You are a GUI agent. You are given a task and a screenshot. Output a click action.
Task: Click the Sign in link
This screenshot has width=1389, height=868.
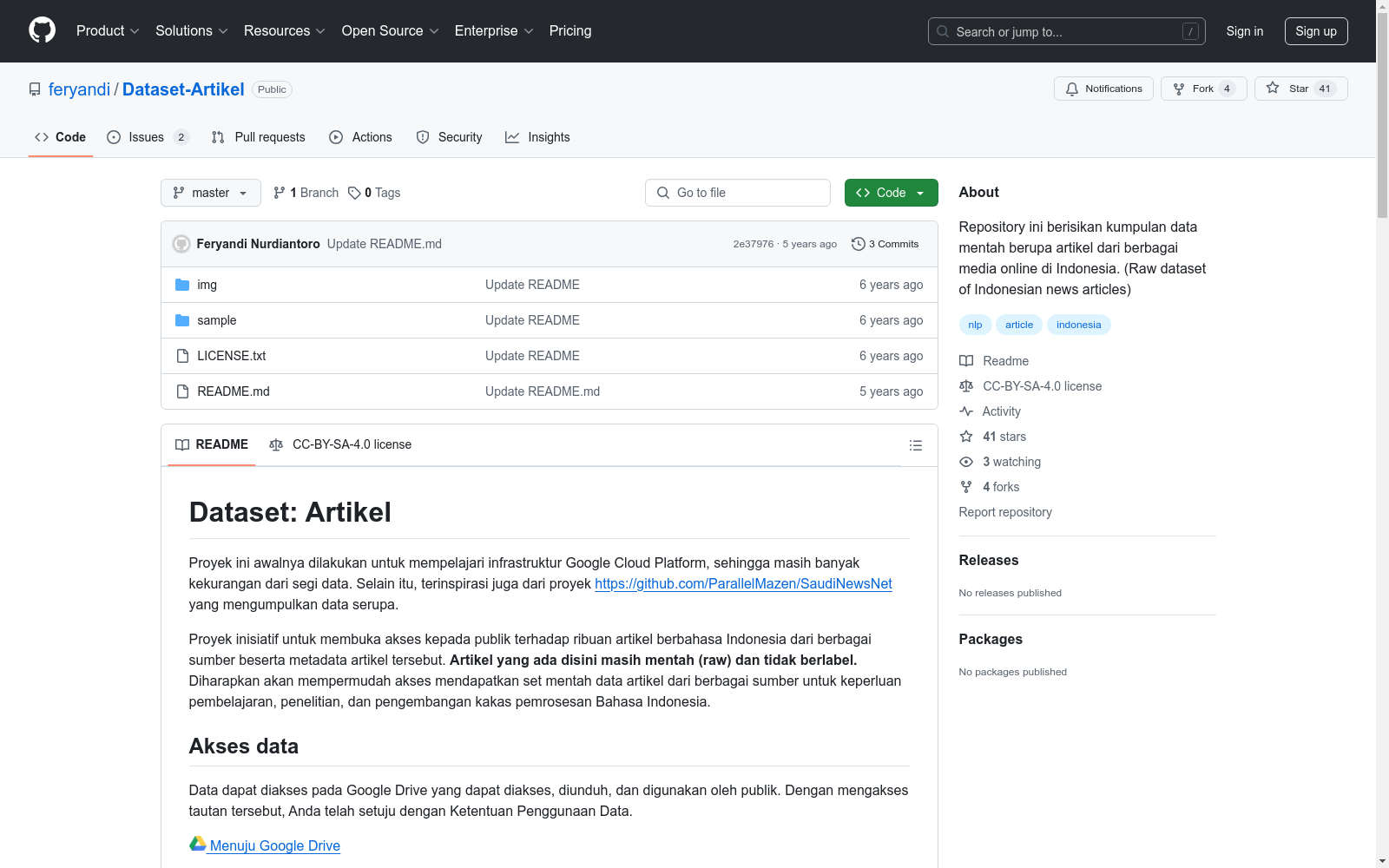click(1245, 31)
